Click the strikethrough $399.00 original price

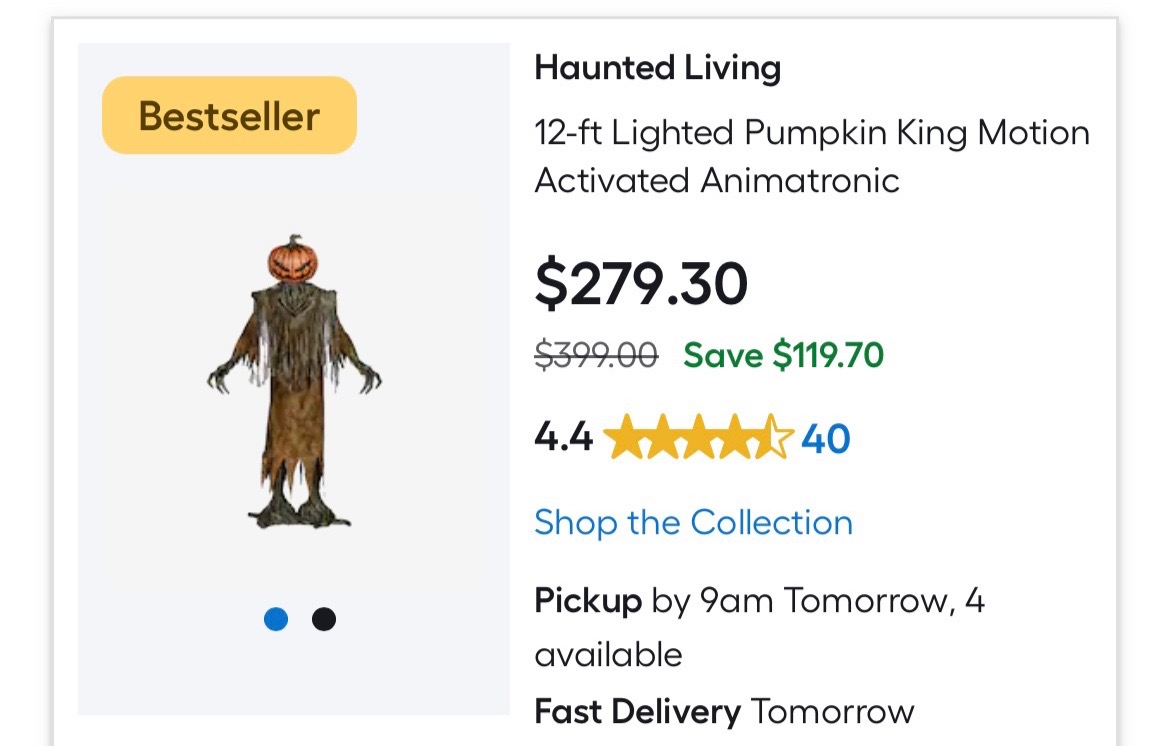click(596, 355)
